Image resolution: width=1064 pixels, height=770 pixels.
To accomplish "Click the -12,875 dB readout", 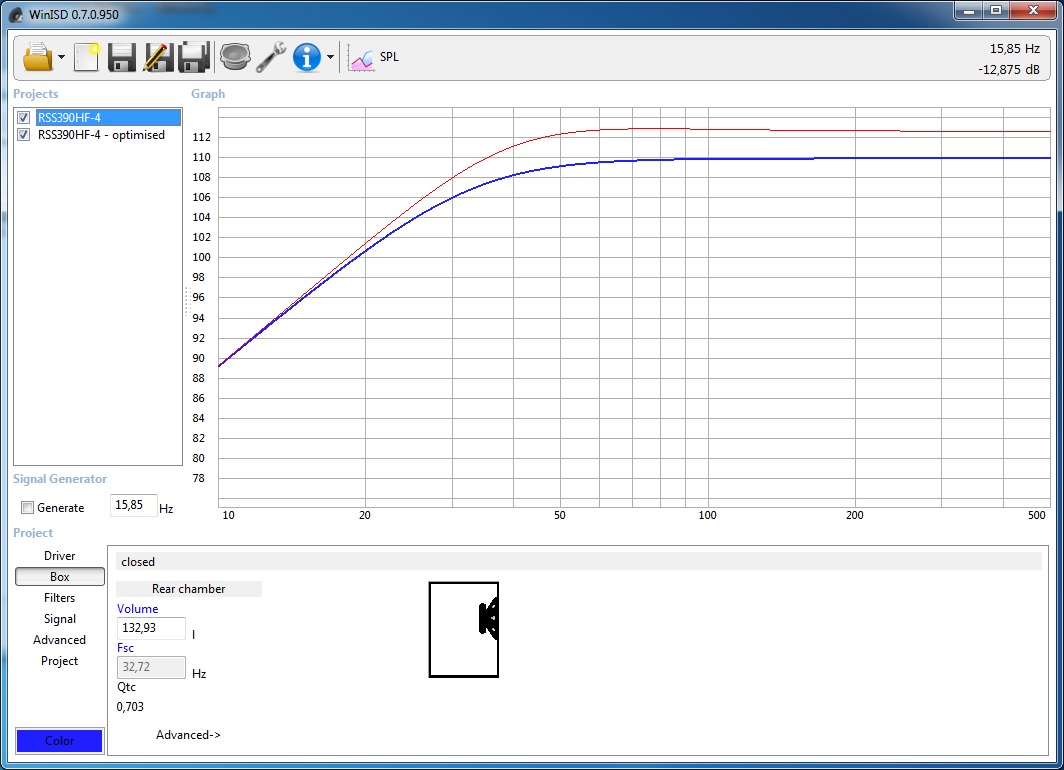I will pyautogui.click(x=1009, y=69).
